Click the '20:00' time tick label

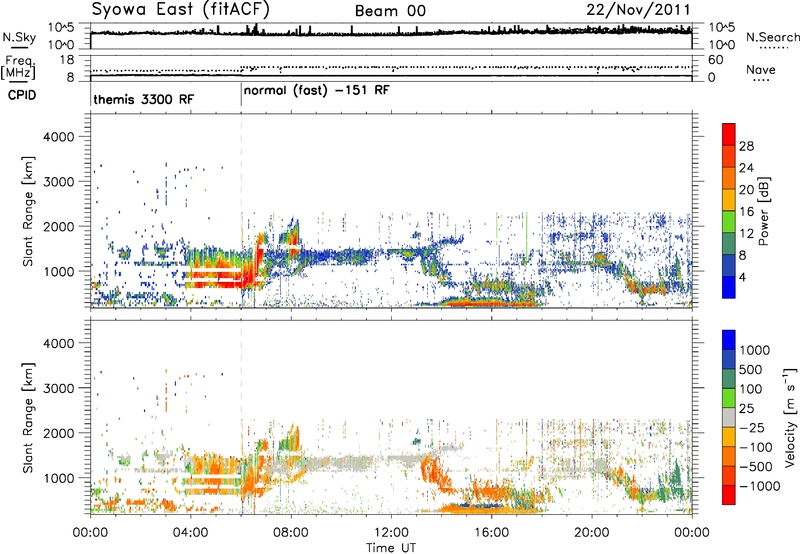click(x=591, y=533)
